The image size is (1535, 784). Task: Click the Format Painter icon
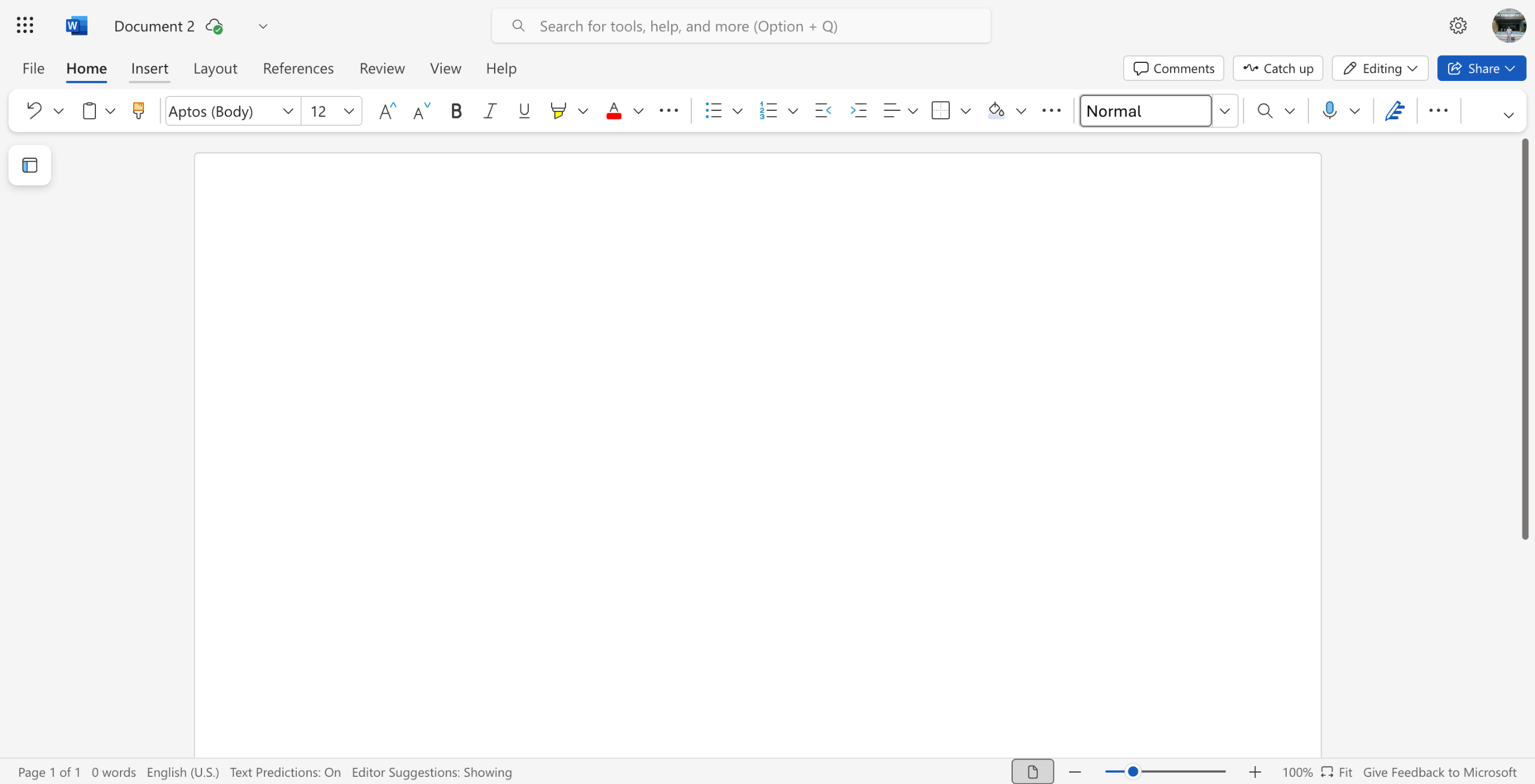point(138,111)
